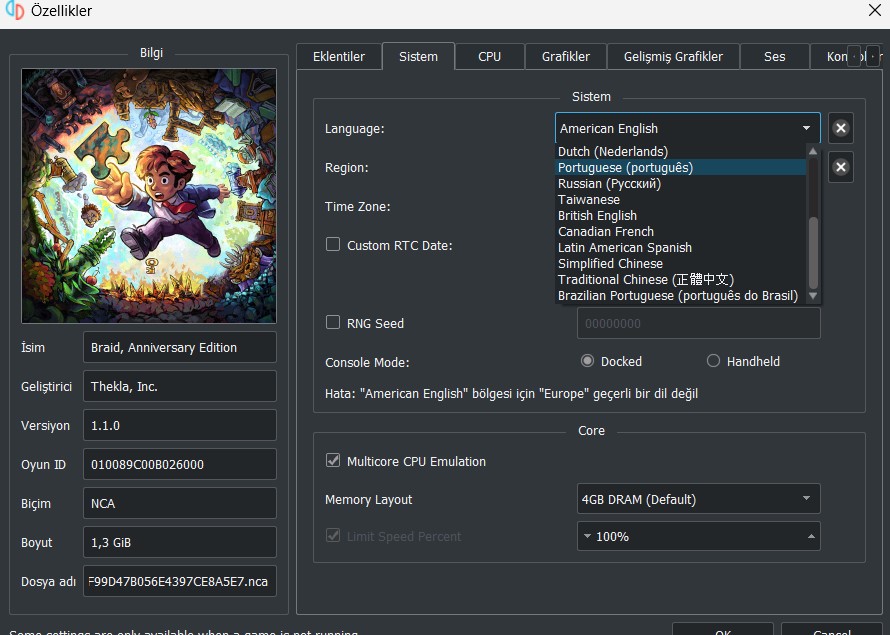Image resolution: width=890 pixels, height=635 pixels.
Task: Enable the RNG Seed checkbox
Action: tap(334, 323)
